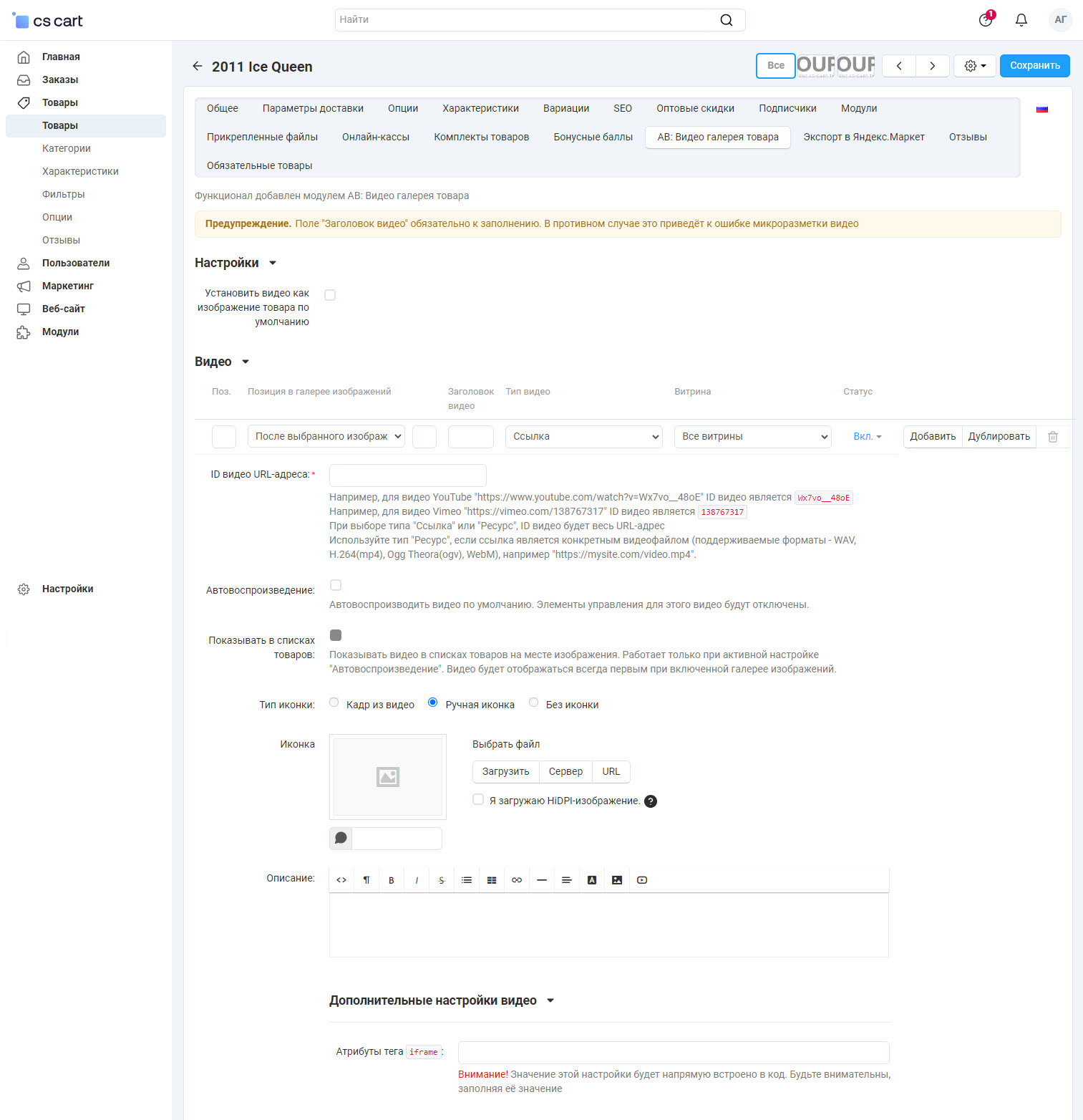Open paragraph format menu in editor

[366, 880]
